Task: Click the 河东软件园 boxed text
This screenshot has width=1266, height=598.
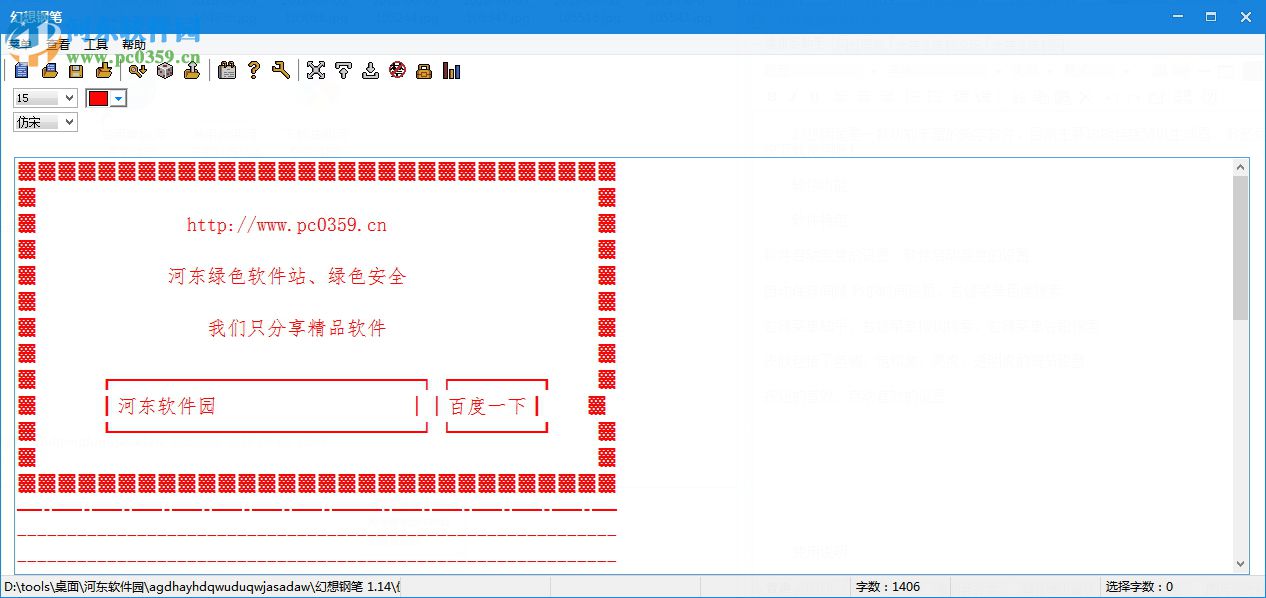Action: 166,406
